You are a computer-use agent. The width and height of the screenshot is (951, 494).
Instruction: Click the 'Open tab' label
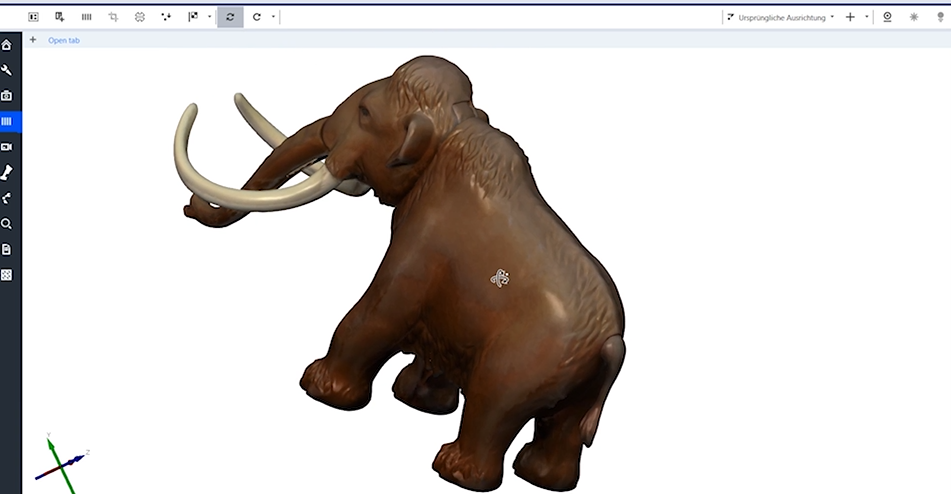pos(64,40)
